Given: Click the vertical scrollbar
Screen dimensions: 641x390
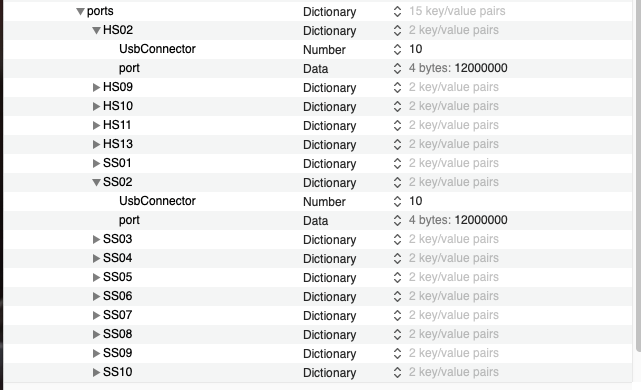Looking at the screenshot, I should click(x=639, y=176).
